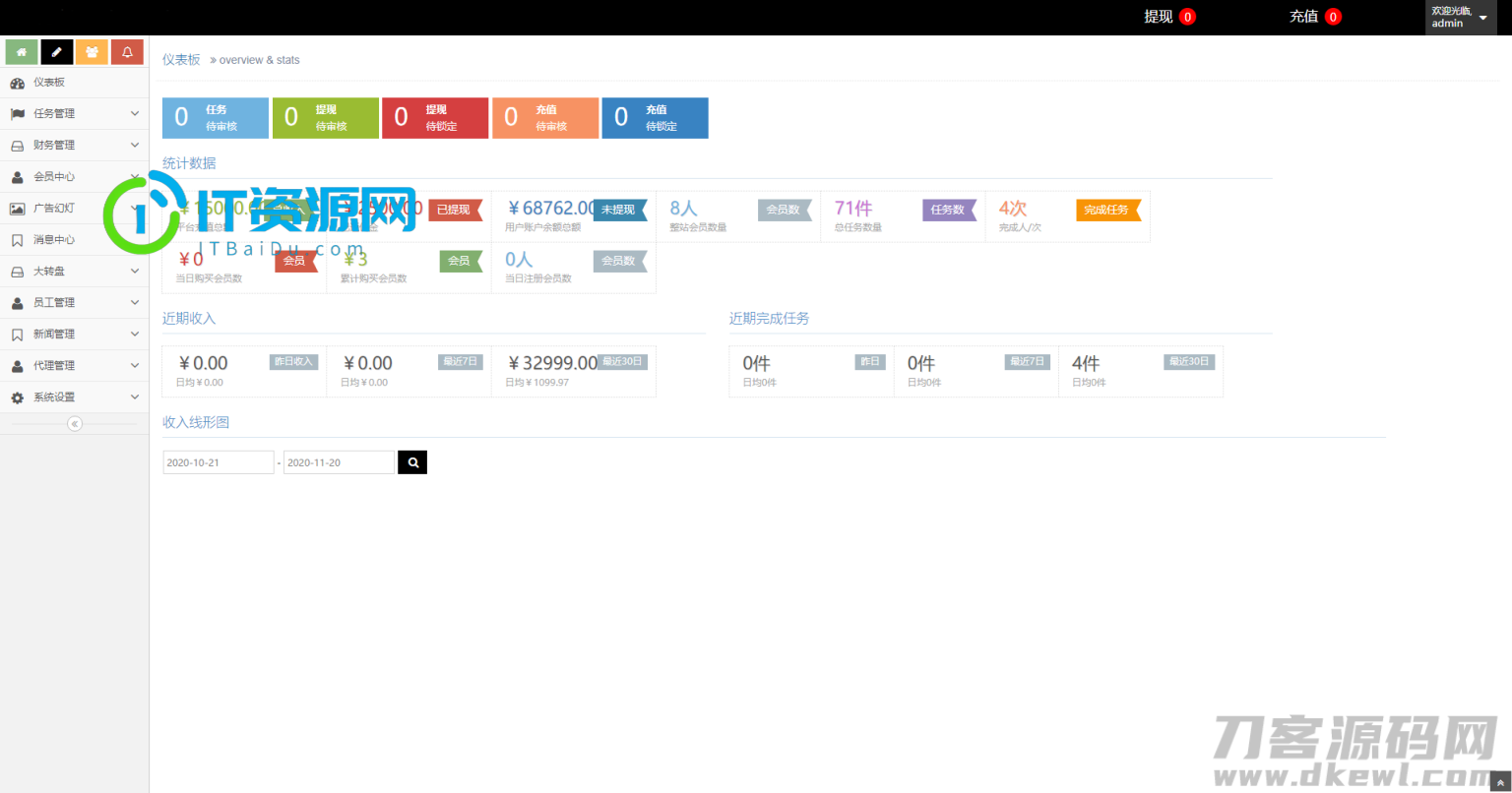Click the black pencil edit shortcut button
Viewport: 1512px width, 793px height.
(x=57, y=52)
